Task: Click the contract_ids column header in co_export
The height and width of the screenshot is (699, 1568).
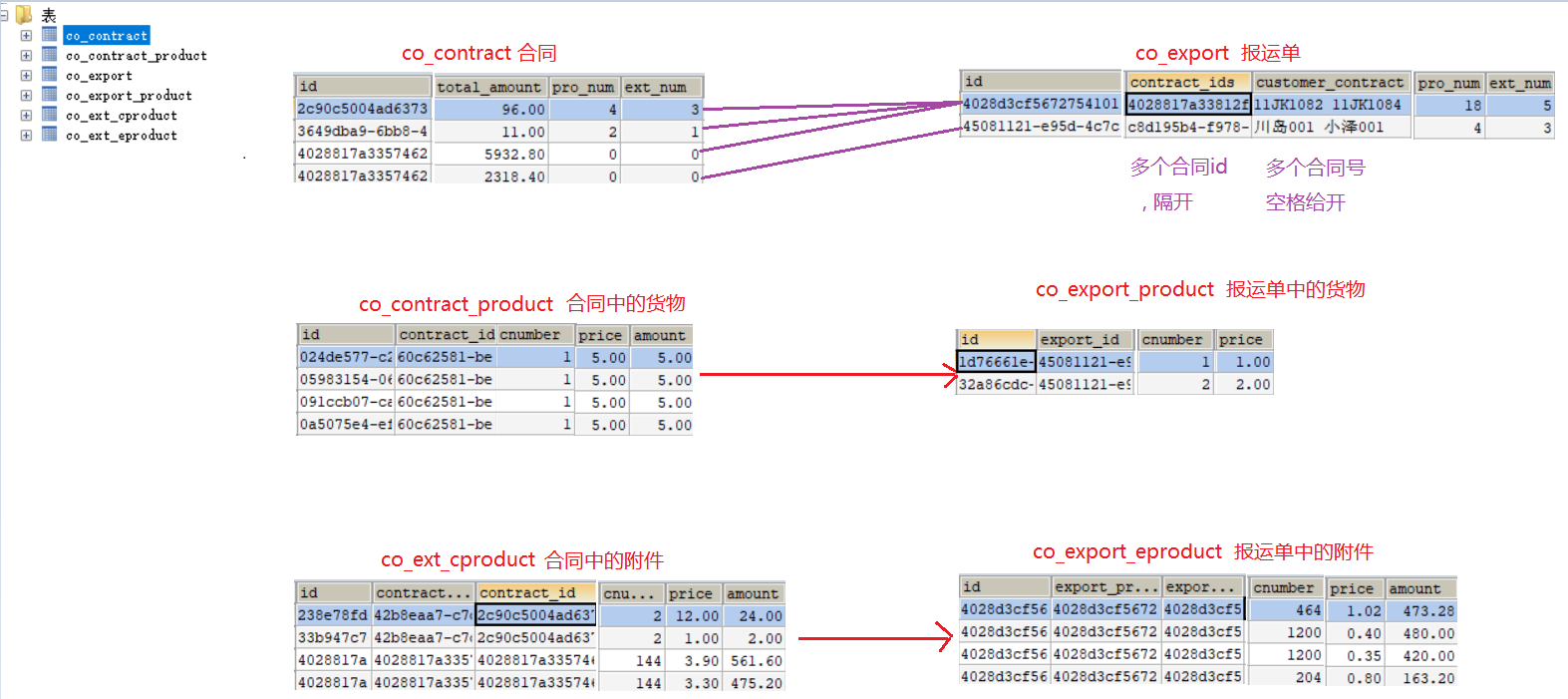Action: coord(1187,82)
